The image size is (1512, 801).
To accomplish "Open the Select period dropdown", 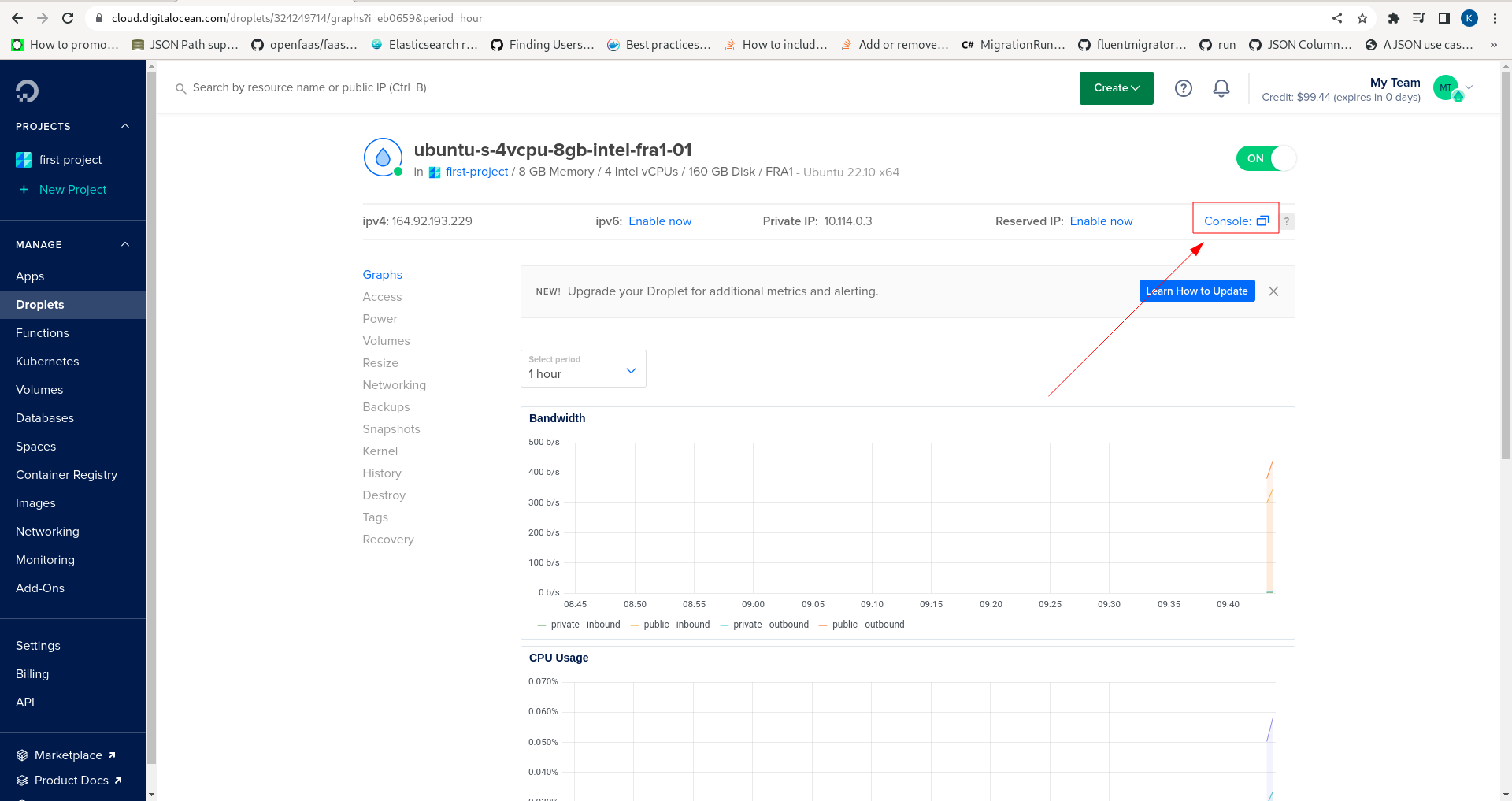I will click(583, 369).
